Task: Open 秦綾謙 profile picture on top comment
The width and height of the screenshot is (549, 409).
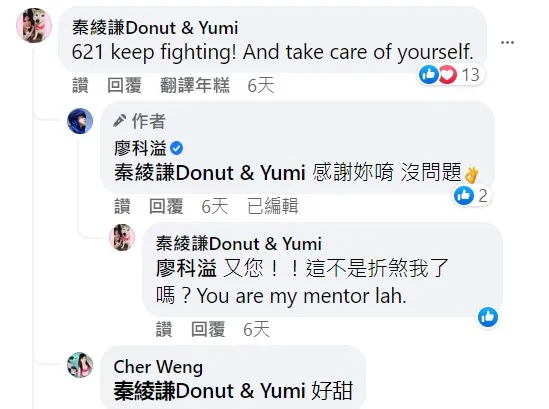Action: [x=34, y=26]
